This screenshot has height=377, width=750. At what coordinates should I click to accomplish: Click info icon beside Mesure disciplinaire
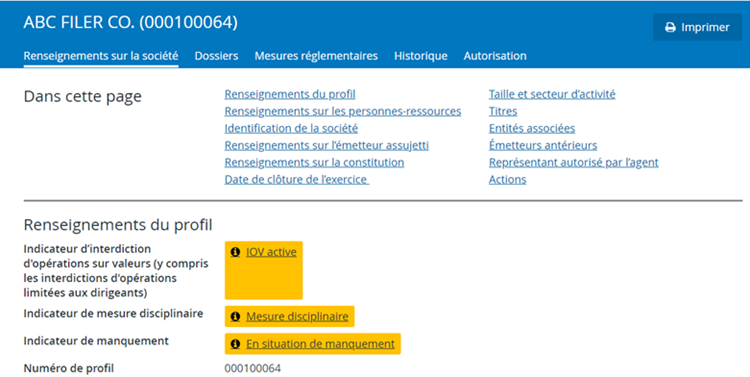tap(235, 317)
